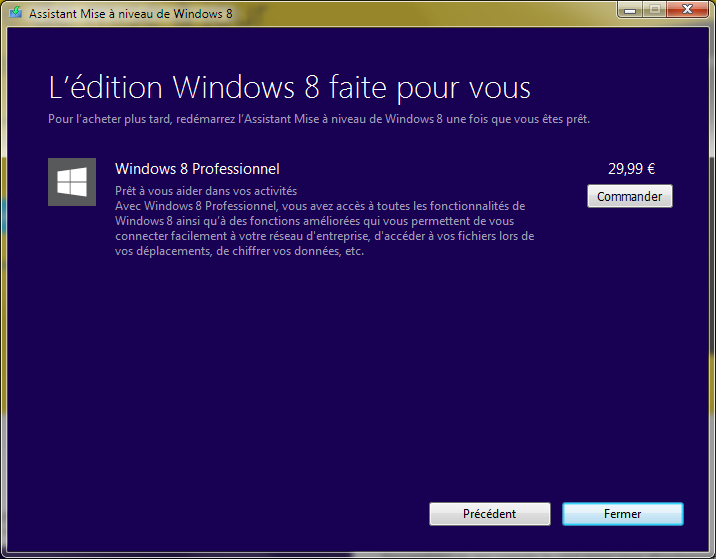Click the line starting 'Avec Windows 8 Professionnel'
Viewport: 716px width, 559px height.
point(320,206)
